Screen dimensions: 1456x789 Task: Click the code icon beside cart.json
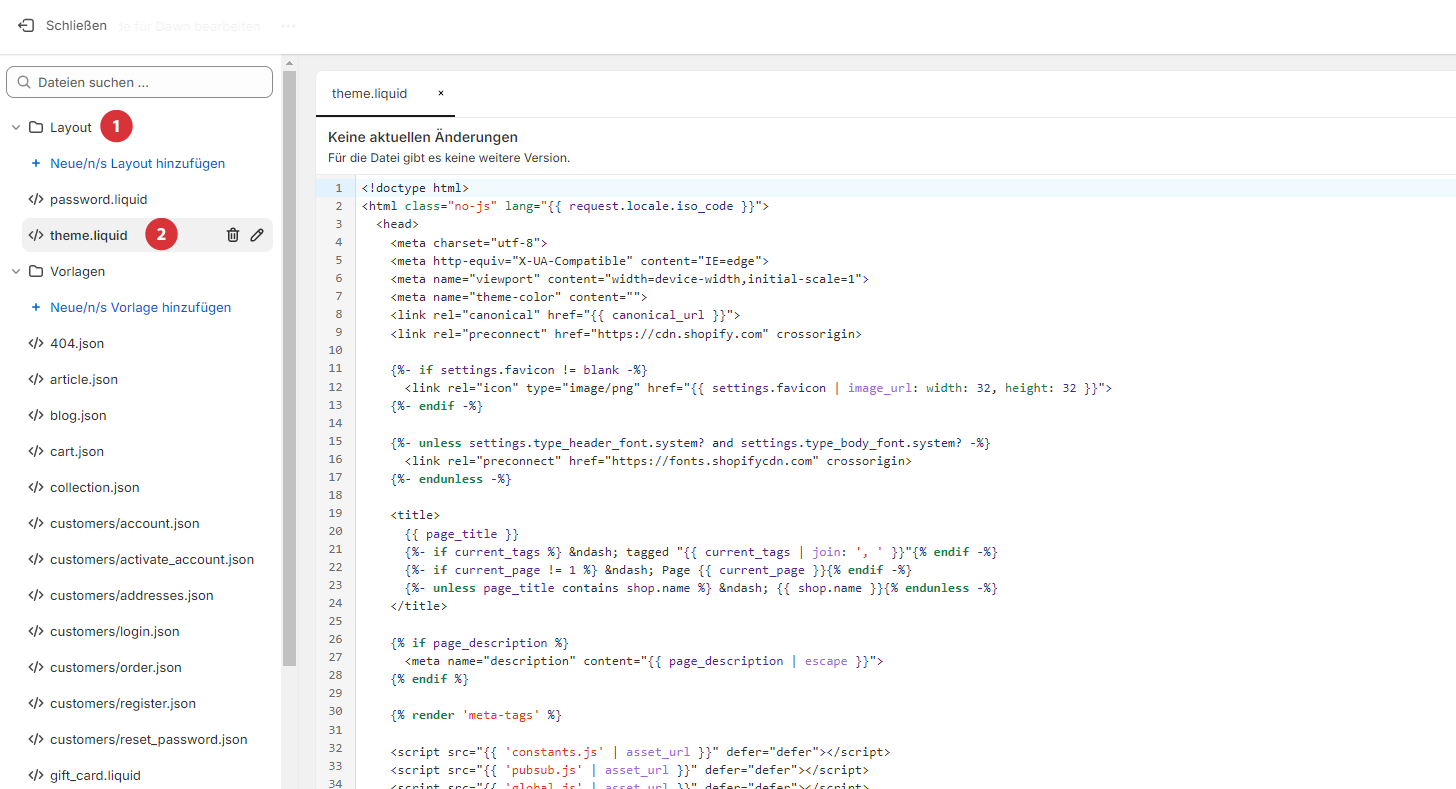pyautogui.click(x=36, y=451)
